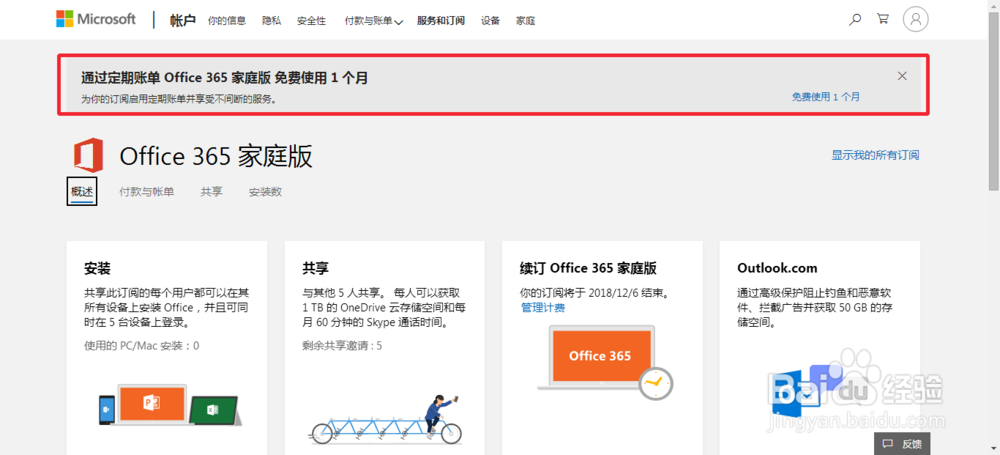The image size is (1000, 455).
Task: Click text 剩余共享邀请：5
Action: (x=342, y=346)
